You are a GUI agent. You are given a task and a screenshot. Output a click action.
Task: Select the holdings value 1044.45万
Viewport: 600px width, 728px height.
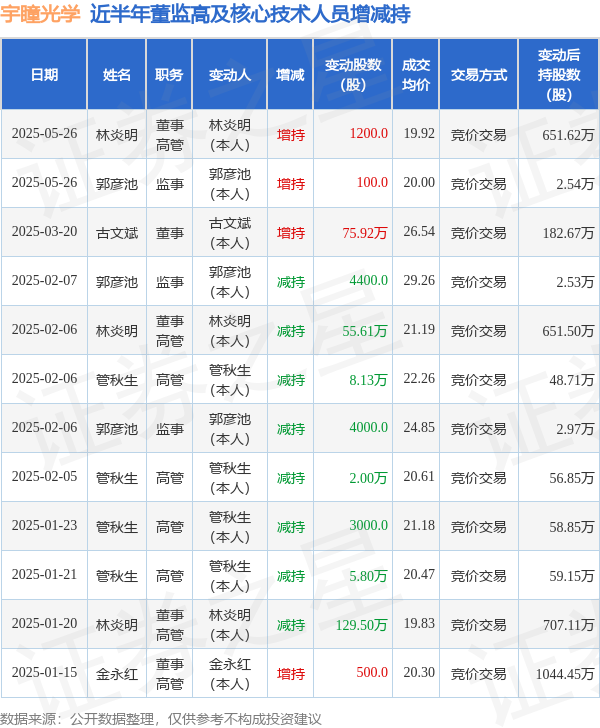coord(565,674)
